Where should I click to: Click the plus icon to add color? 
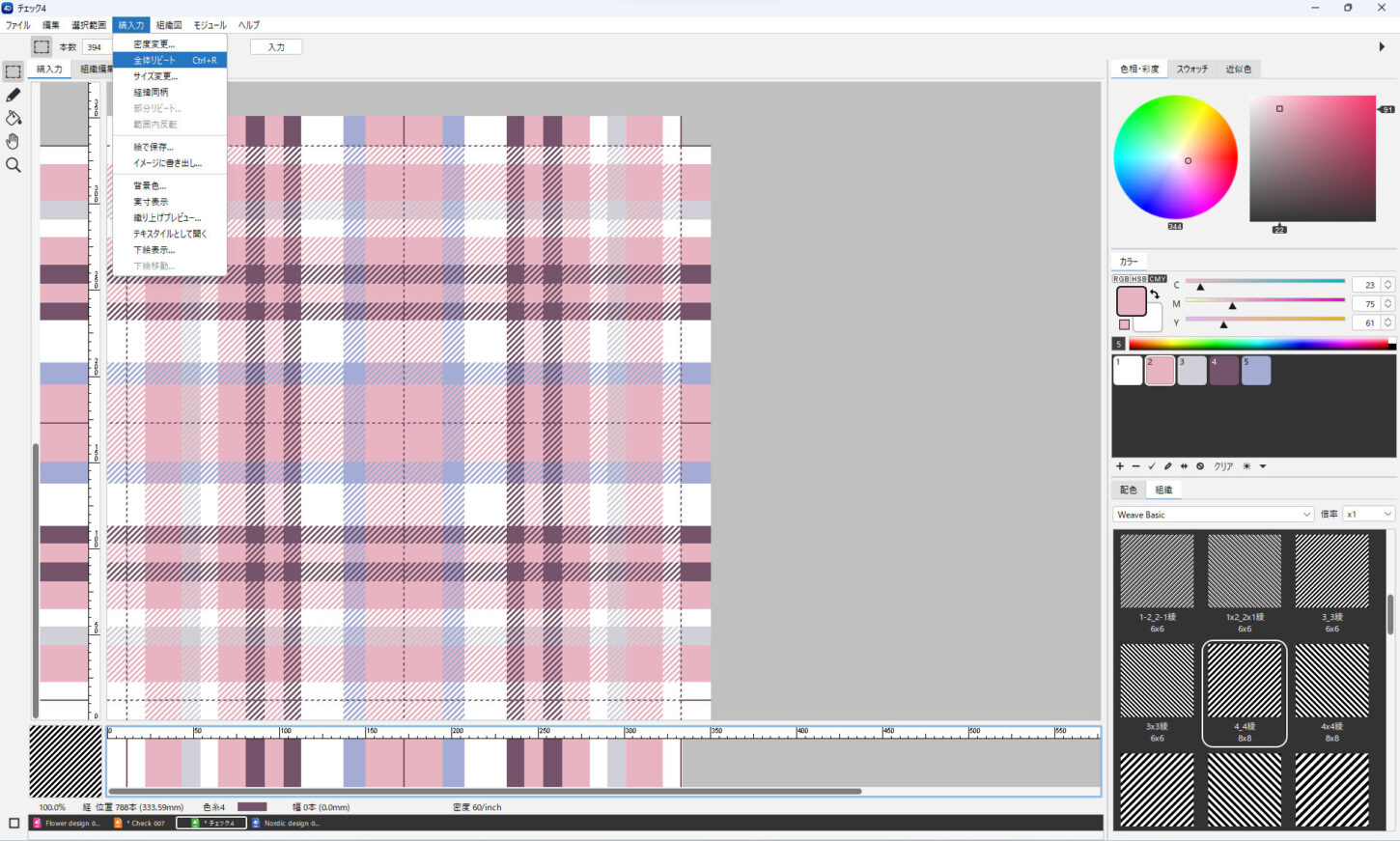click(1120, 466)
